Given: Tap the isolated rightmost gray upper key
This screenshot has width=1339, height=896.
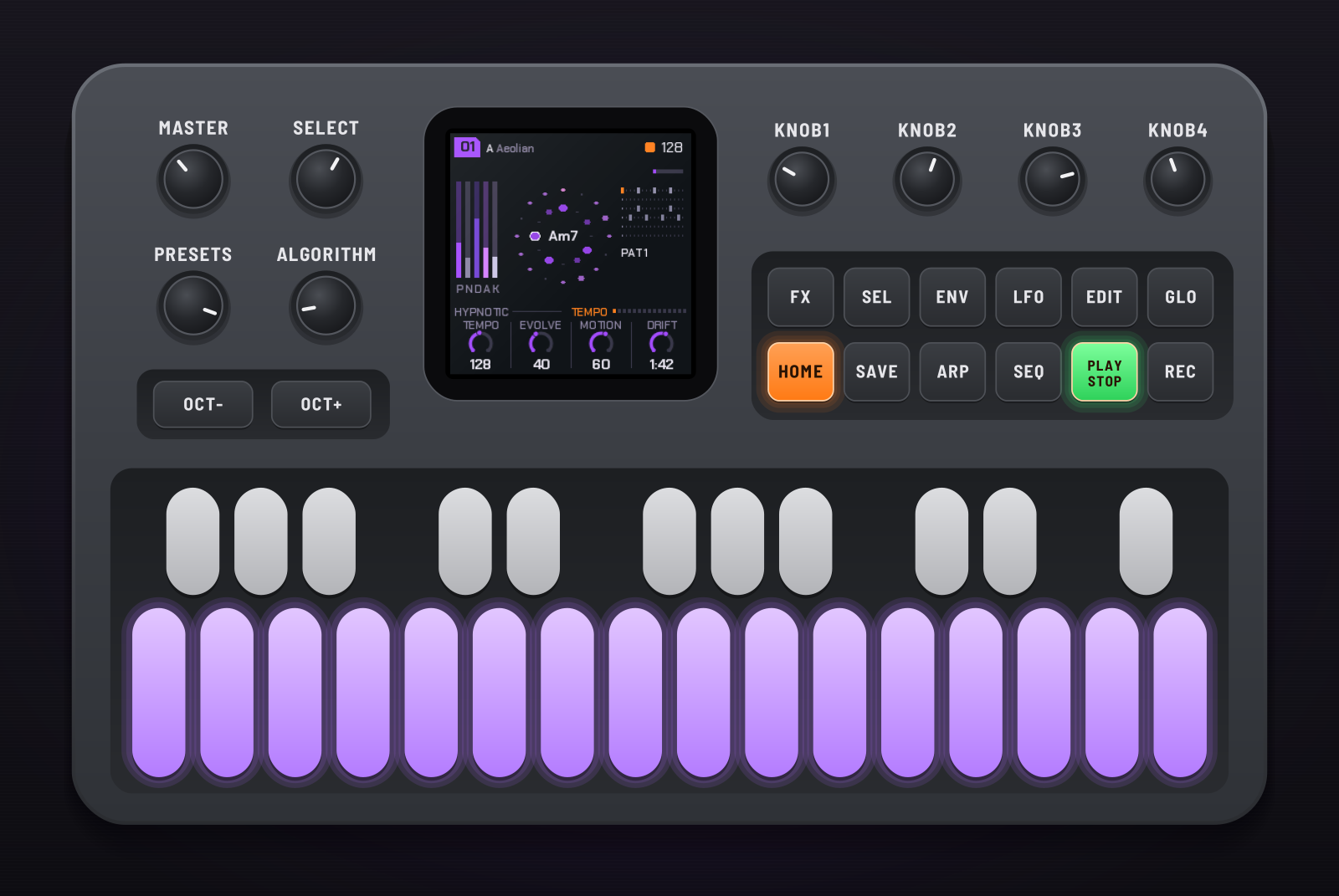Looking at the screenshot, I should [x=1146, y=541].
